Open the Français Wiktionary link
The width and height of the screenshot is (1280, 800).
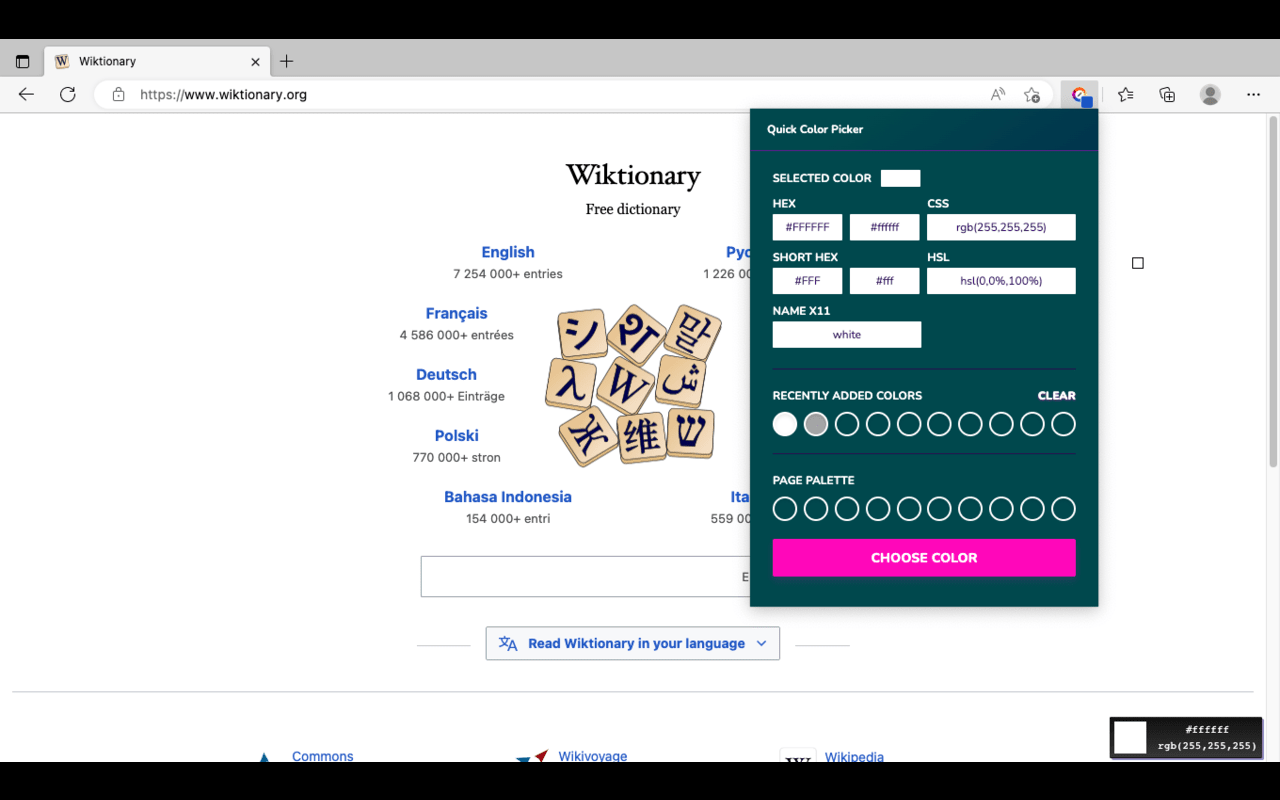(x=456, y=313)
